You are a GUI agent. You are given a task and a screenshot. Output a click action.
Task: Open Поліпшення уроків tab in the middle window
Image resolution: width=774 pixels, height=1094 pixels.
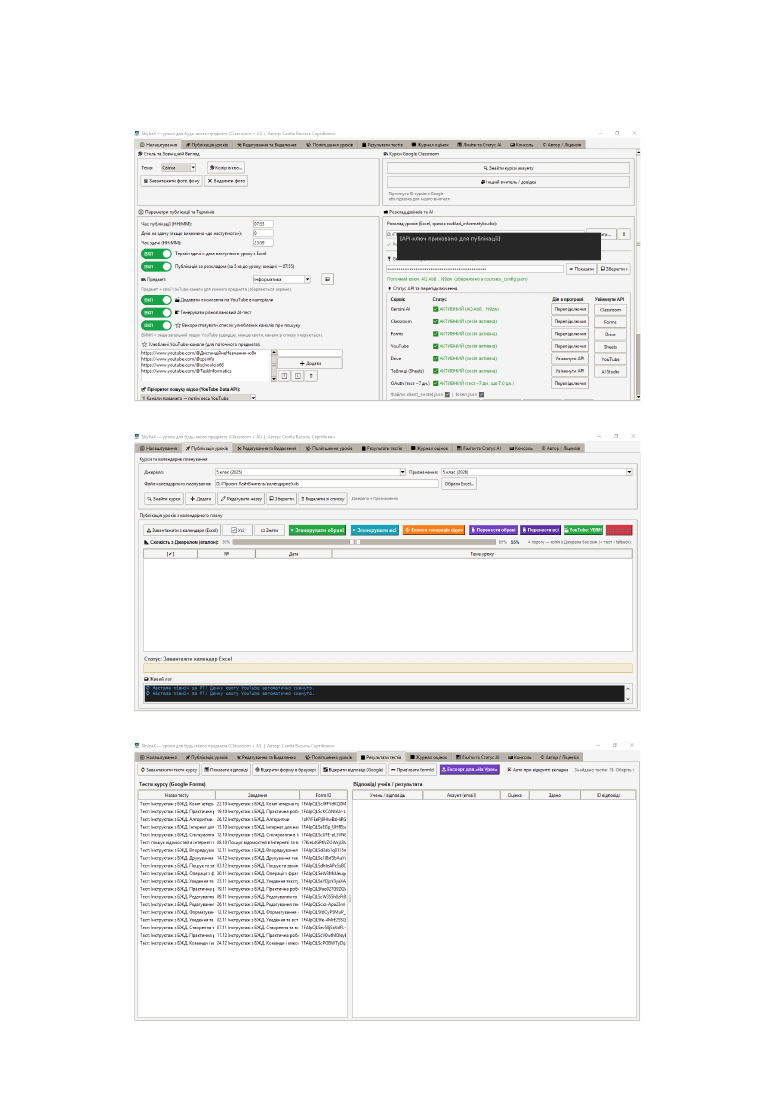pyautogui.click(x=329, y=449)
